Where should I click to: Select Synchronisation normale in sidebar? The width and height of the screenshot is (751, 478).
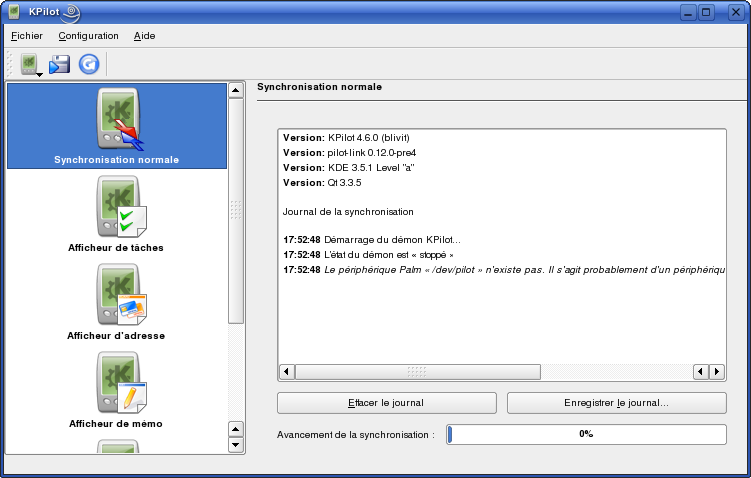(x=117, y=126)
